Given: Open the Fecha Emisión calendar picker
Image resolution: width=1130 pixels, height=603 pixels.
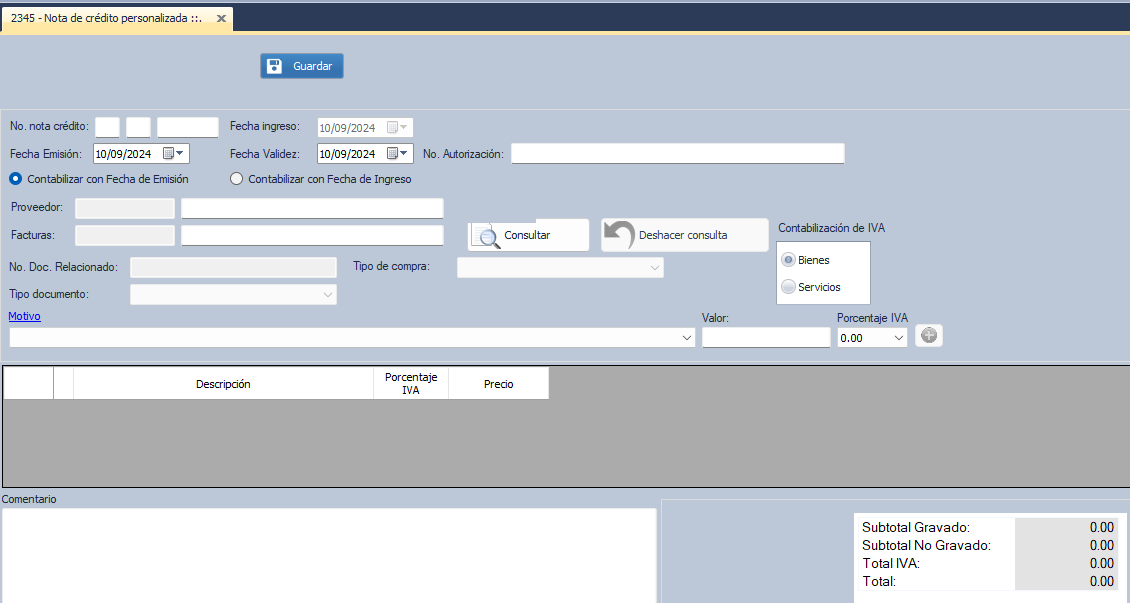Looking at the screenshot, I should click(x=174, y=154).
